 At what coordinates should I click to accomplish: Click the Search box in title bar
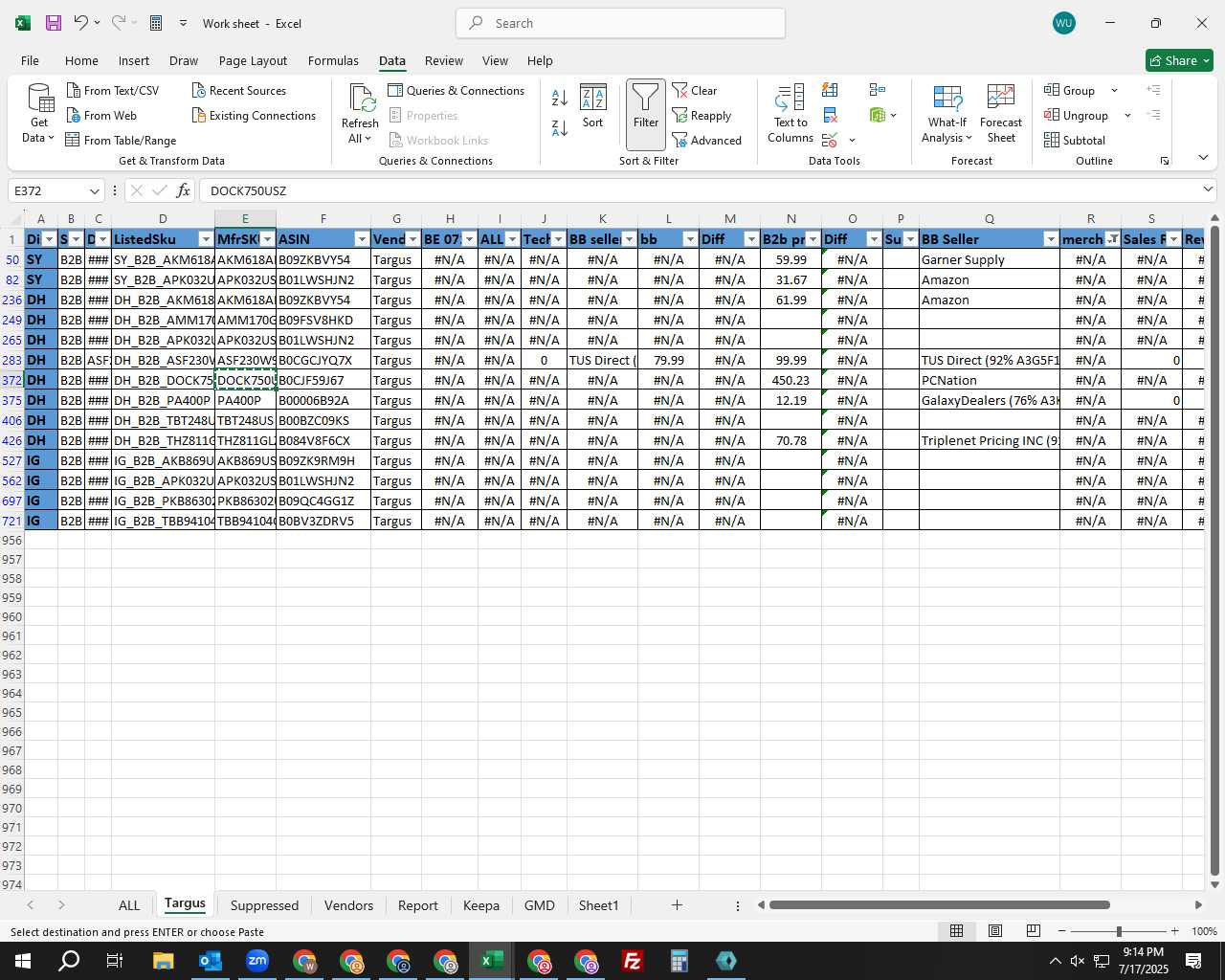(x=621, y=23)
